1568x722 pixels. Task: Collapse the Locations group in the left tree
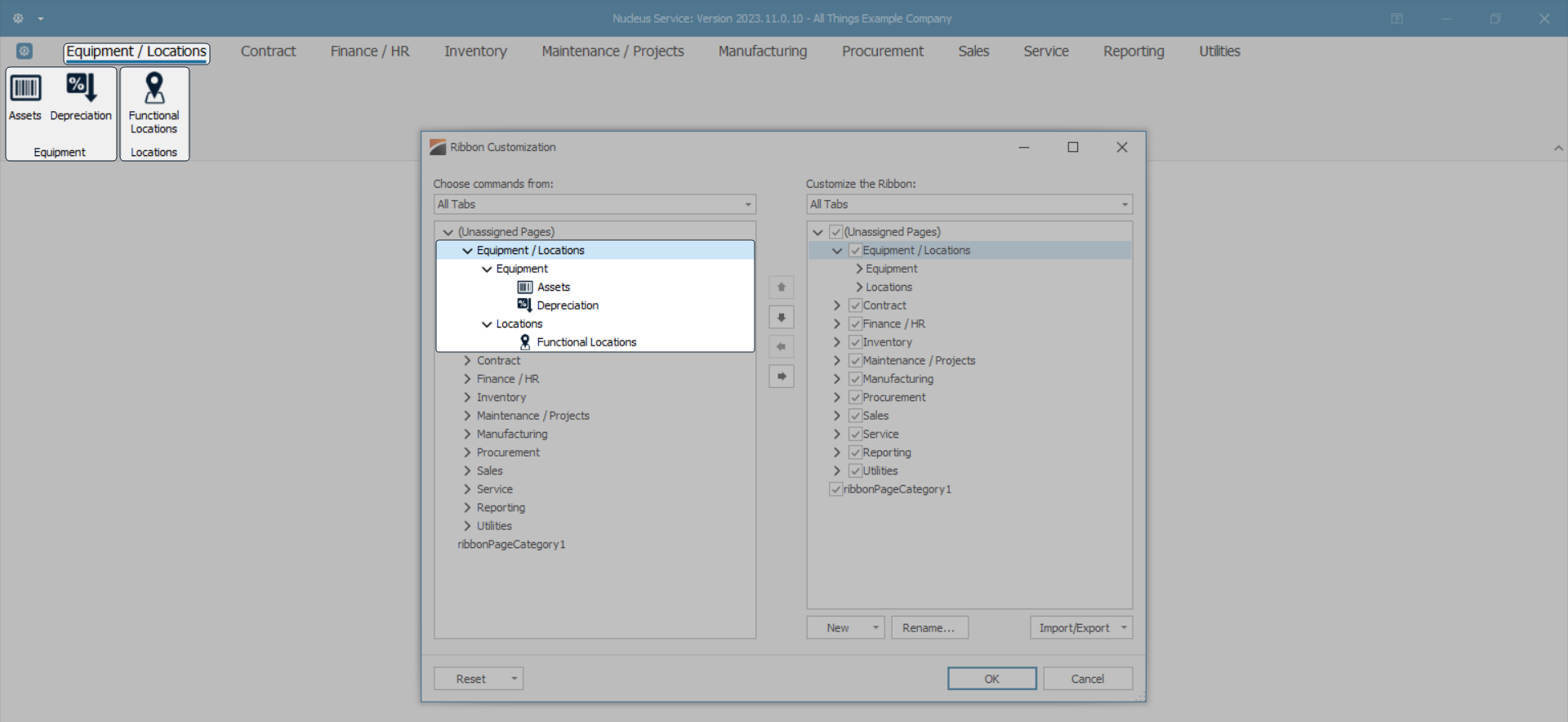[x=487, y=324]
